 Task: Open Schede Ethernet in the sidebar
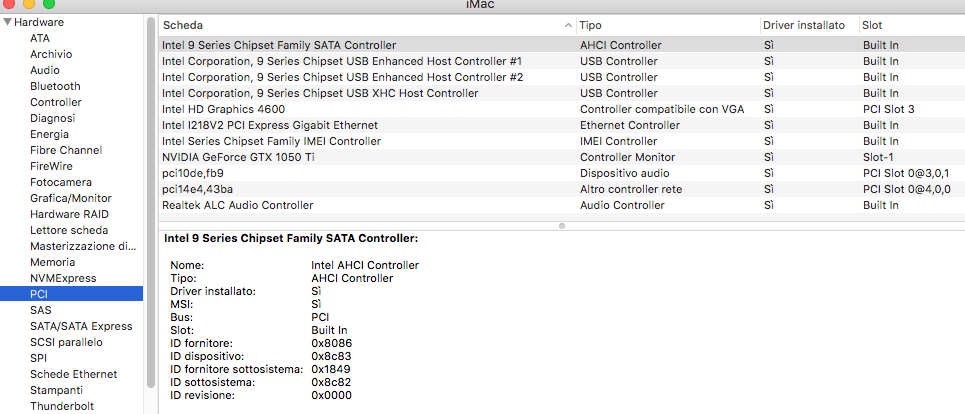[x=73, y=374]
